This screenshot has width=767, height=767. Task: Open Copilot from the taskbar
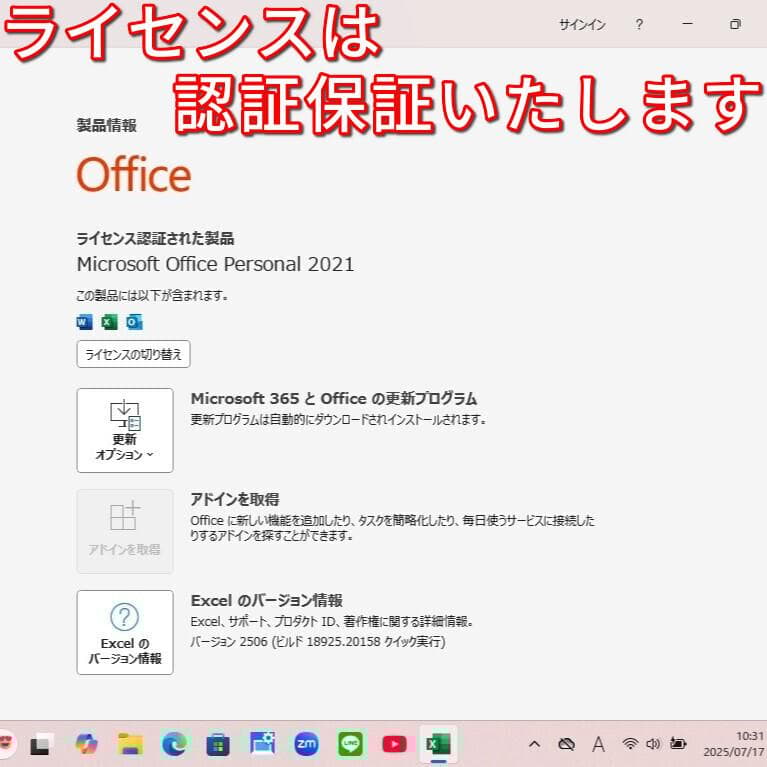pos(87,744)
